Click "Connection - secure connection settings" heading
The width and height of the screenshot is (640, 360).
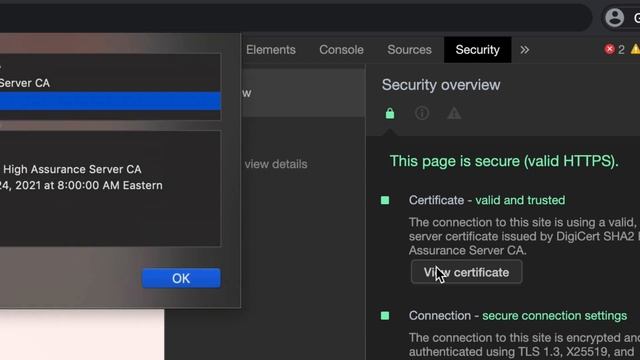pyautogui.click(x=518, y=316)
